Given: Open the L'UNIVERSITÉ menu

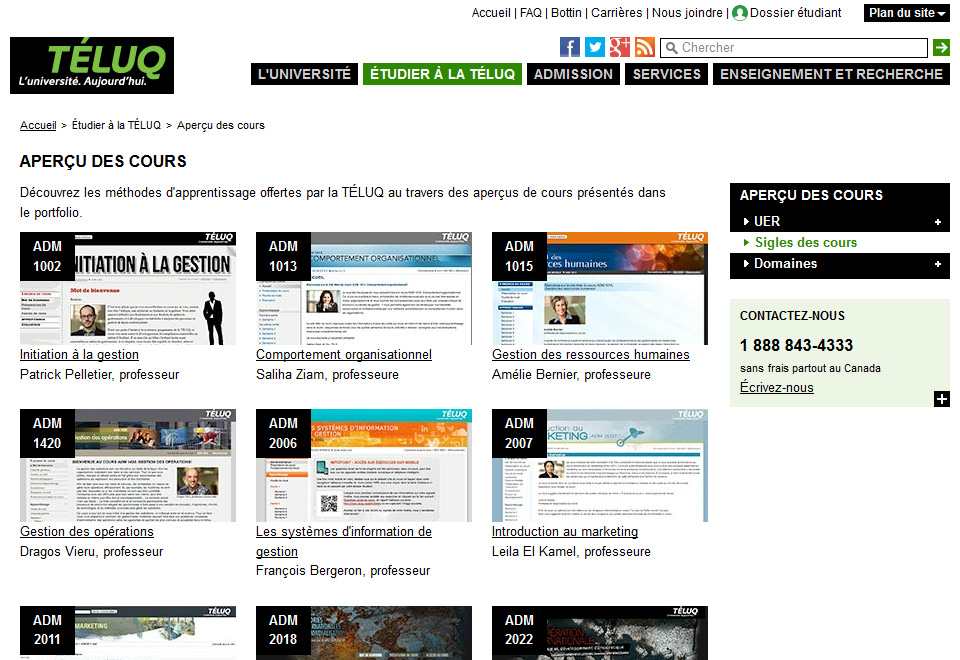Looking at the screenshot, I should click(304, 74).
